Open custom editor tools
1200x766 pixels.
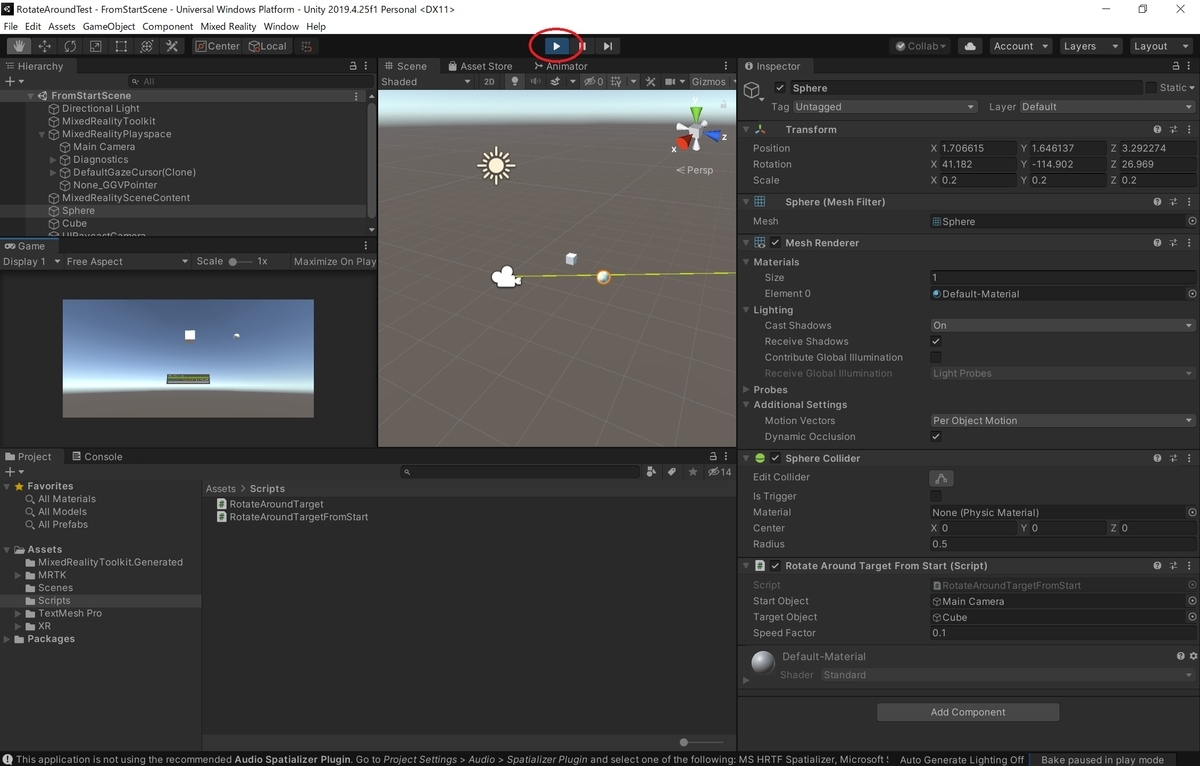tap(172, 46)
